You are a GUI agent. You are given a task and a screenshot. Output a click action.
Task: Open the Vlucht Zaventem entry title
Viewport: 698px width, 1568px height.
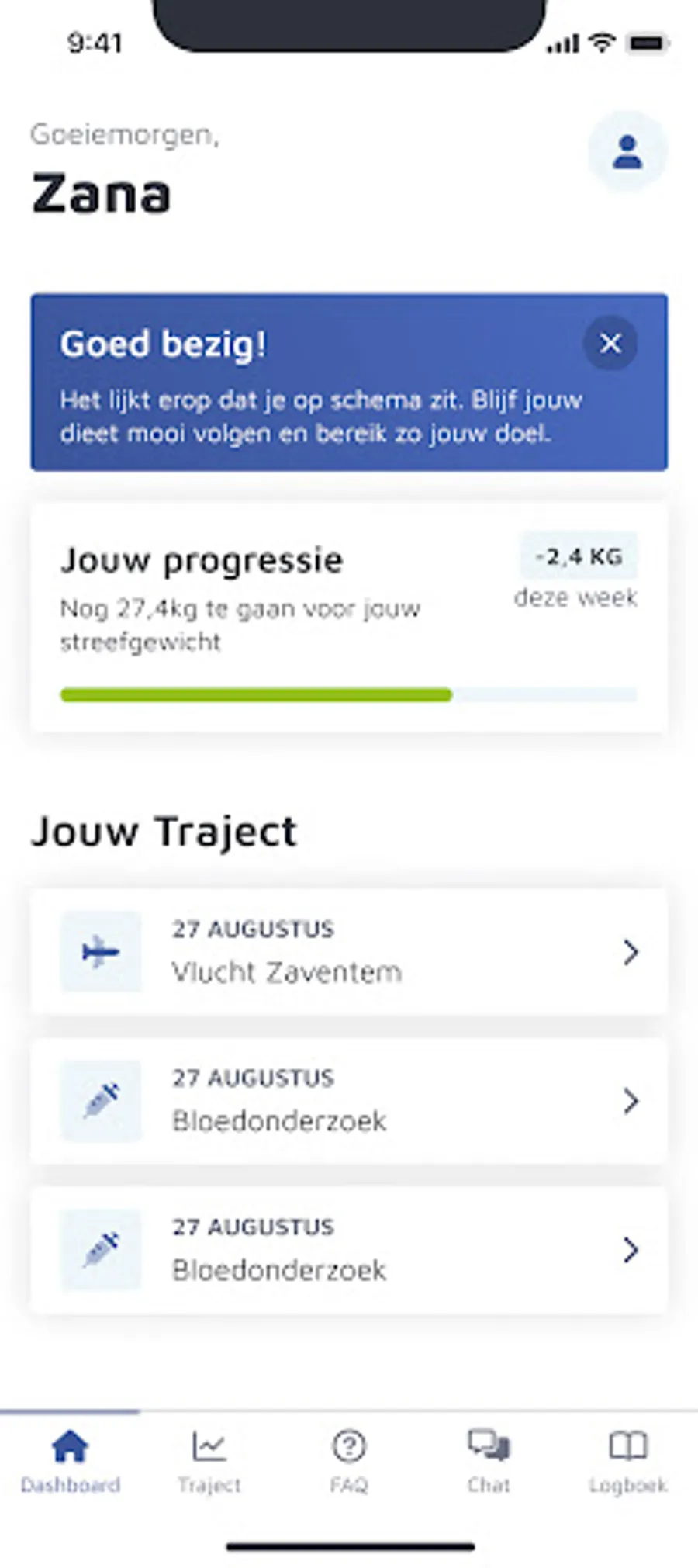coord(286,972)
